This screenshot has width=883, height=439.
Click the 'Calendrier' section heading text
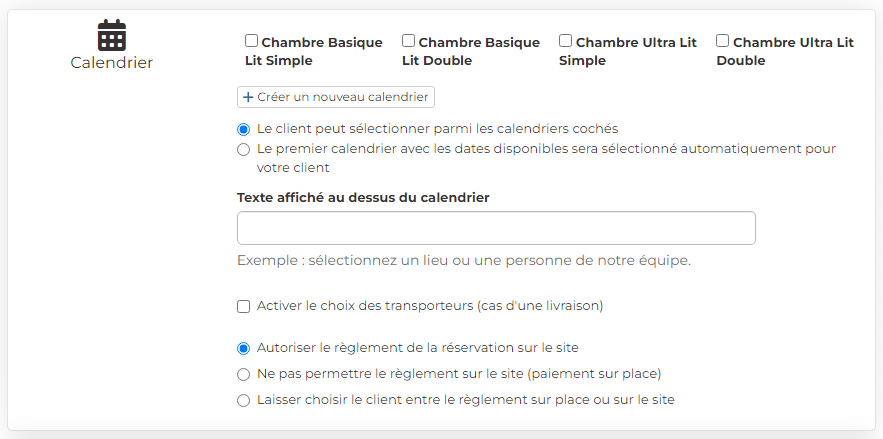point(112,62)
